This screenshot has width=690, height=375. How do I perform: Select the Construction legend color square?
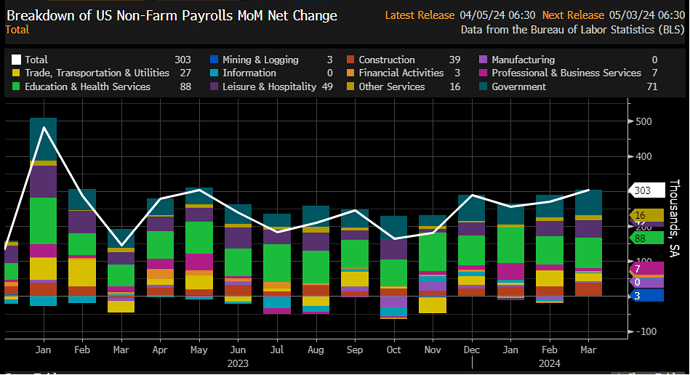click(350, 59)
